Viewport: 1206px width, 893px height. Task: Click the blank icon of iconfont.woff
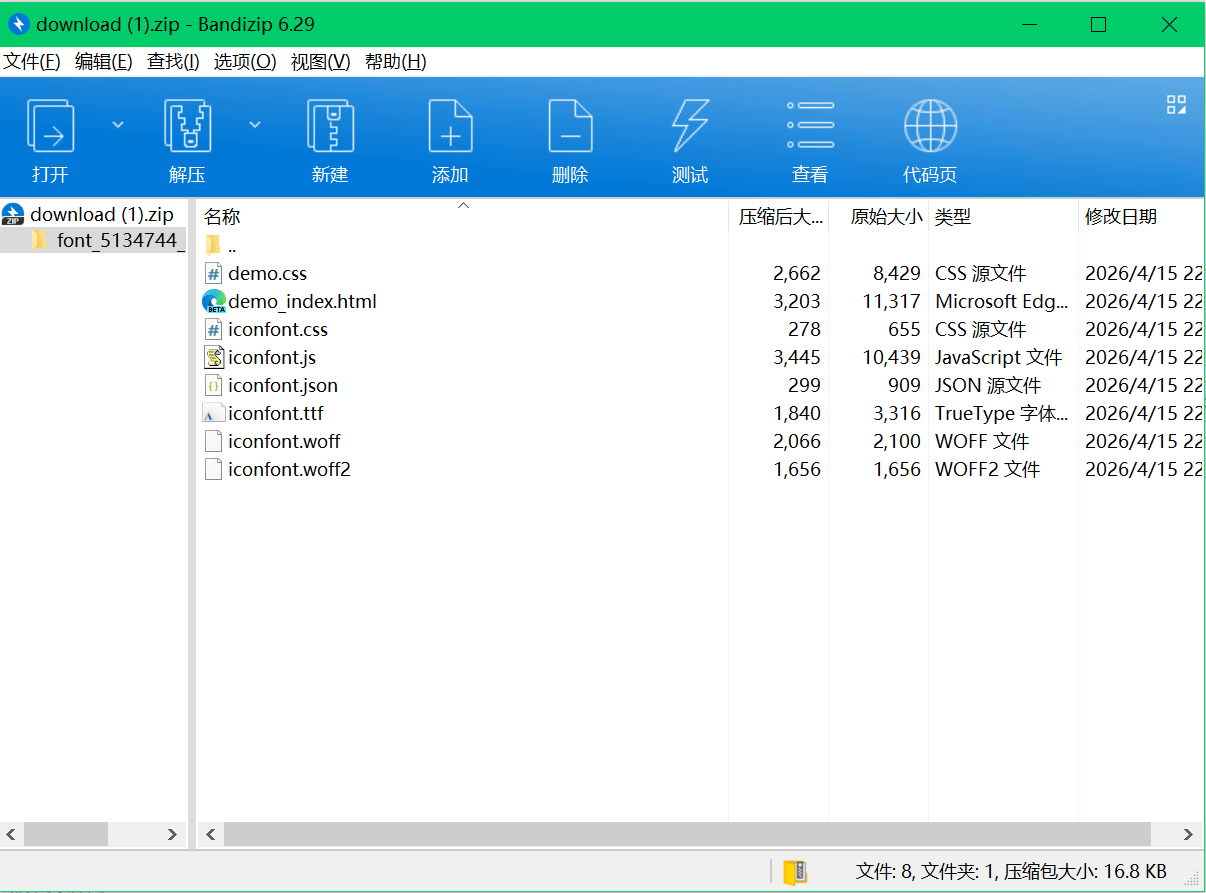[x=213, y=441]
